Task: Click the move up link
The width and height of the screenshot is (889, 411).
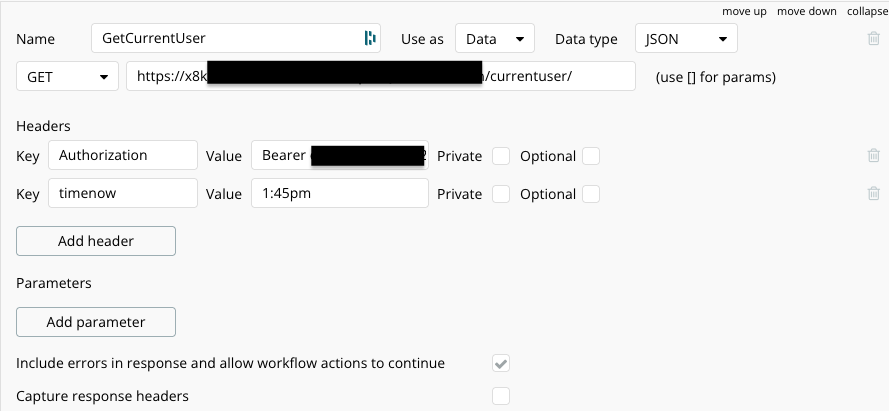Action: tap(744, 11)
